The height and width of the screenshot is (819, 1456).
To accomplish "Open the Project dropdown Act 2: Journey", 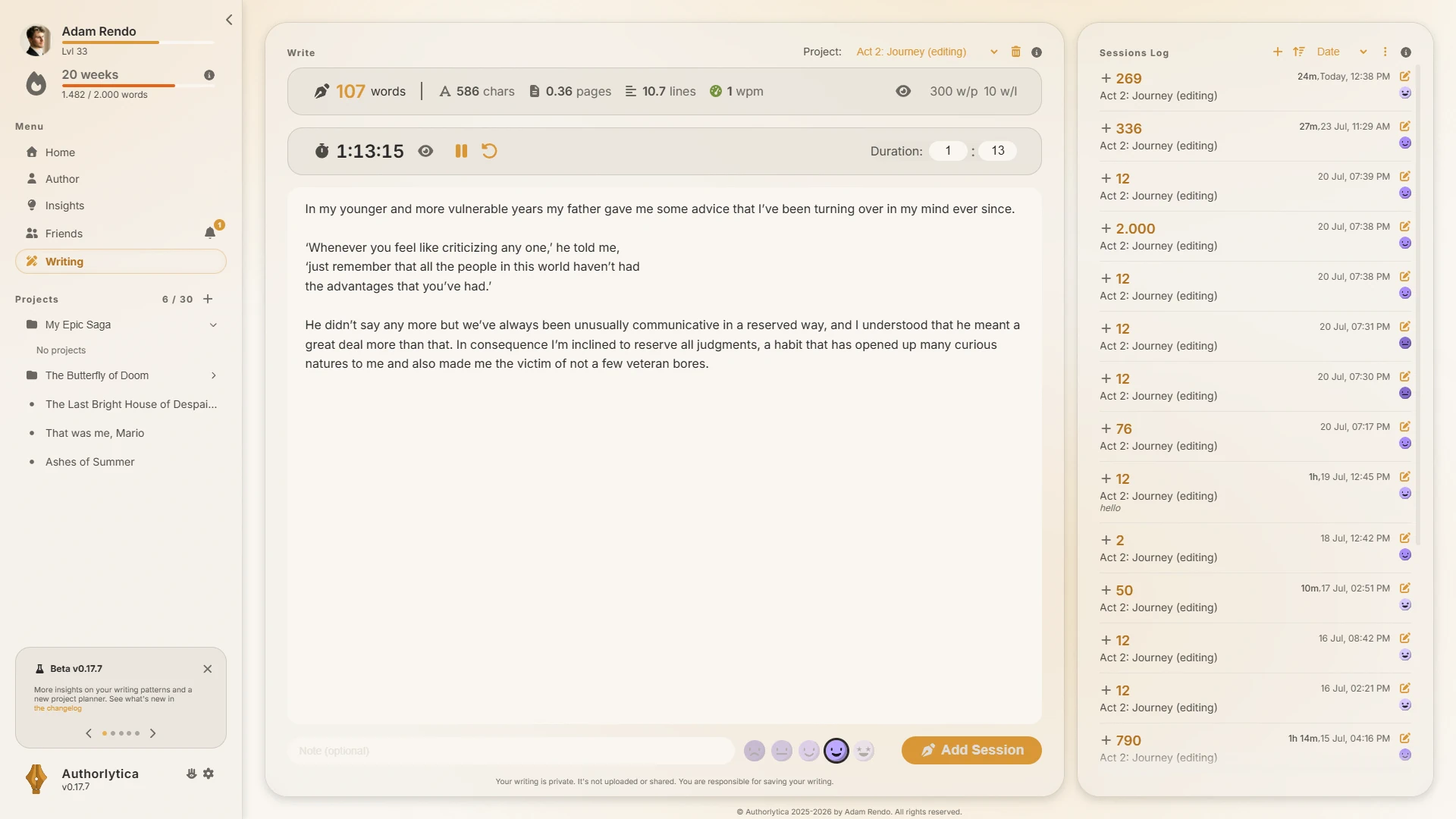I will tap(927, 52).
